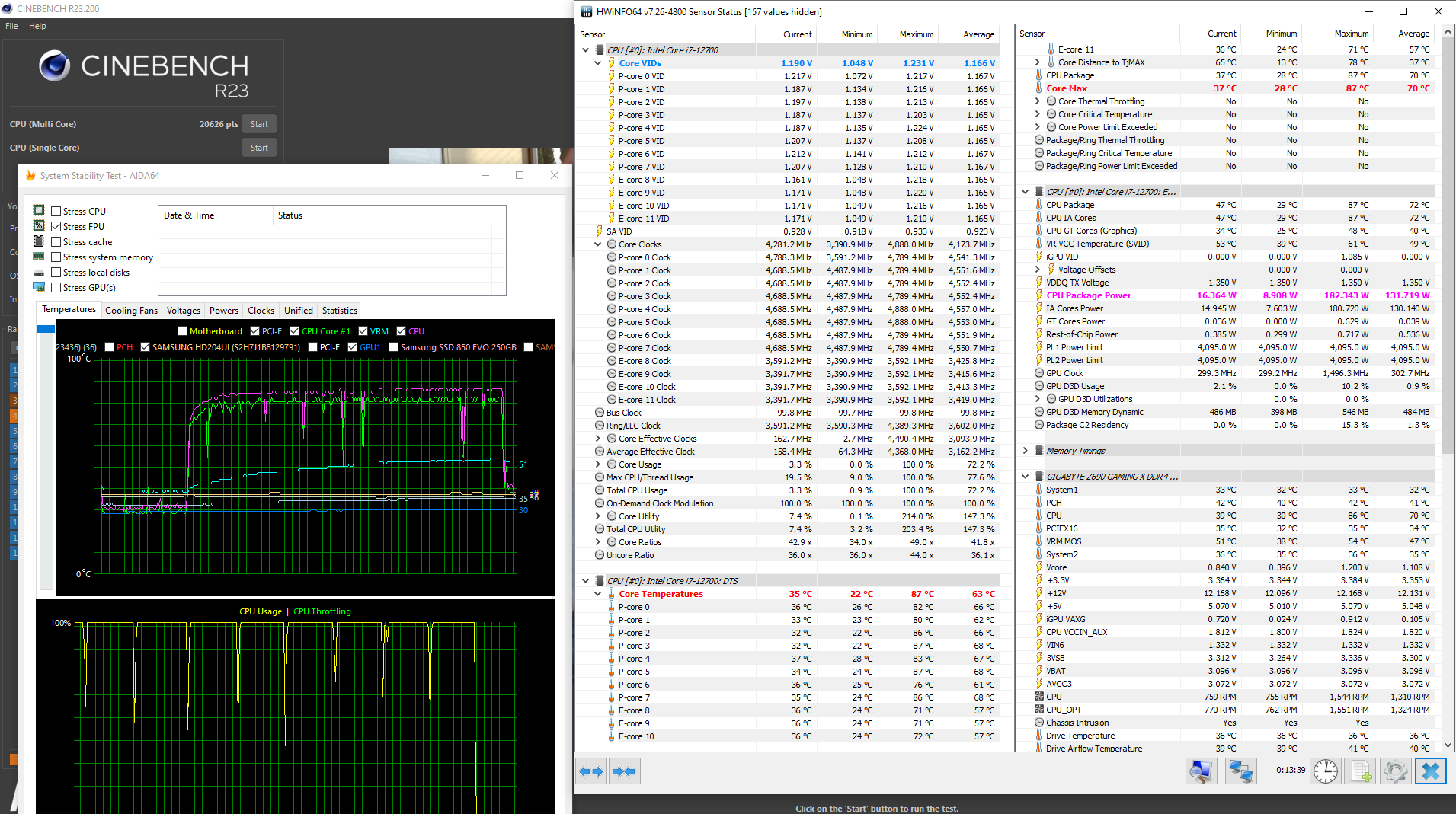This screenshot has width=1456, height=814.
Task: Click the remote network computers icon
Action: [x=1240, y=771]
